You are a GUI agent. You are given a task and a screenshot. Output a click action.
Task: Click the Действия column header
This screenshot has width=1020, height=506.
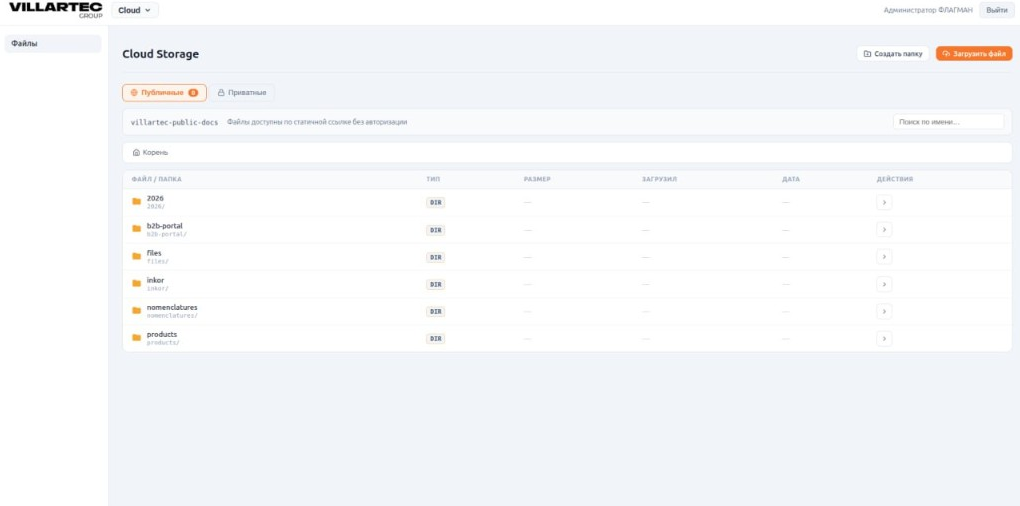coord(895,179)
